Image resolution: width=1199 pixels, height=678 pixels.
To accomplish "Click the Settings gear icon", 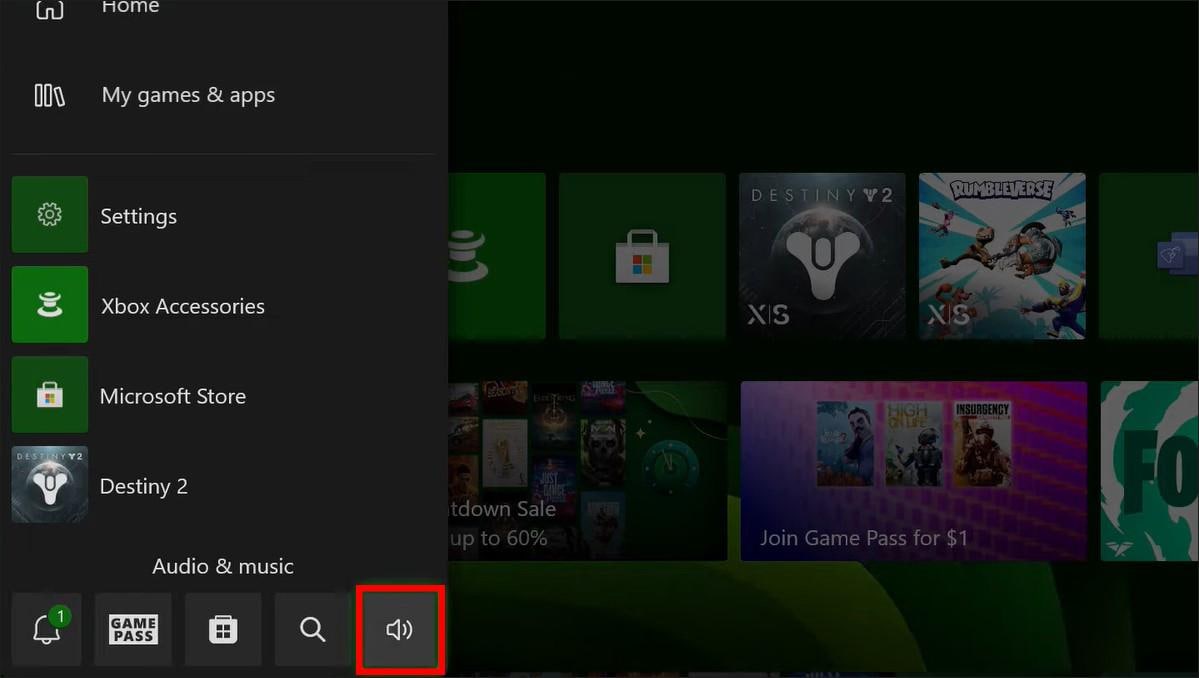I will pyautogui.click(x=50, y=215).
